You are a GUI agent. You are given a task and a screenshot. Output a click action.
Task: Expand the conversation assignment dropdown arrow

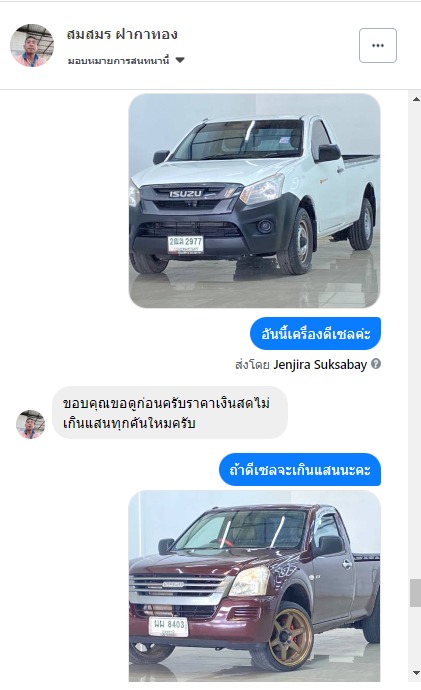(180, 60)
